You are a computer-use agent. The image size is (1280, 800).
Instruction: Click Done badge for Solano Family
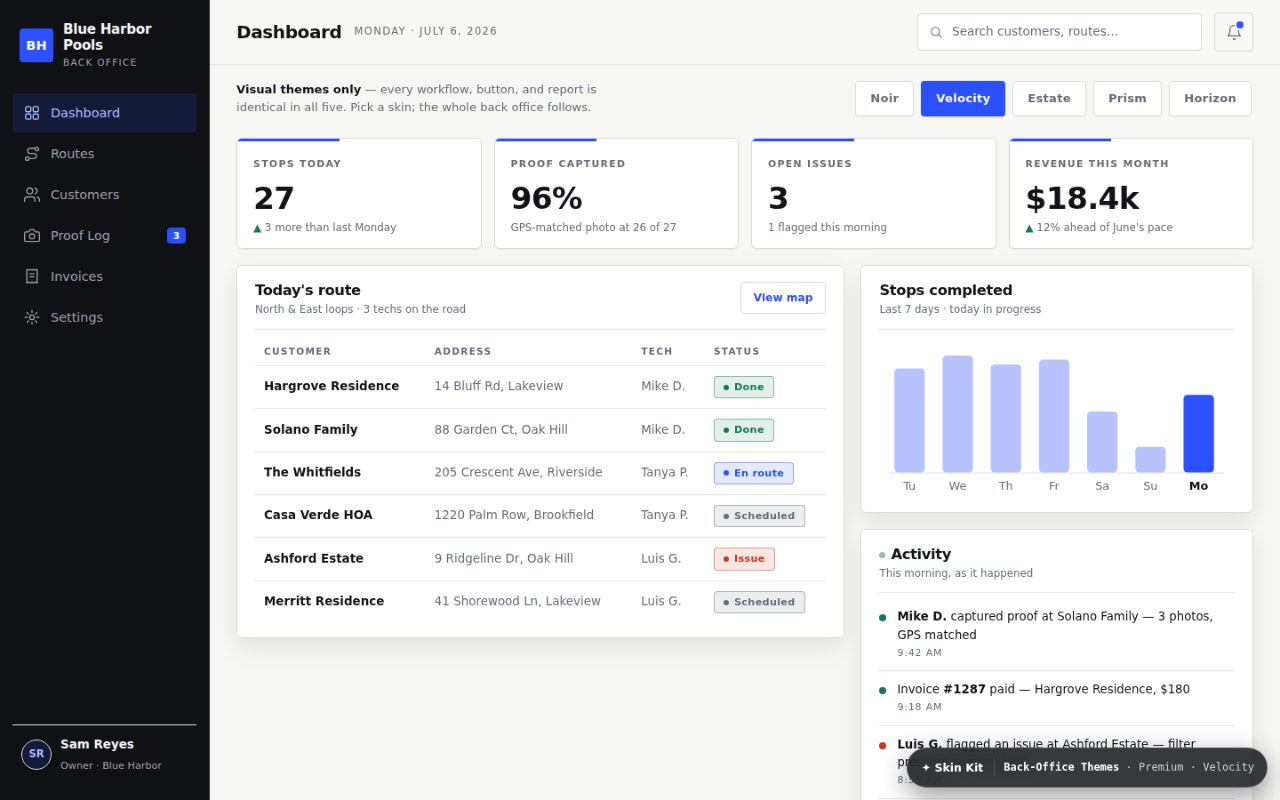point(743,430)
